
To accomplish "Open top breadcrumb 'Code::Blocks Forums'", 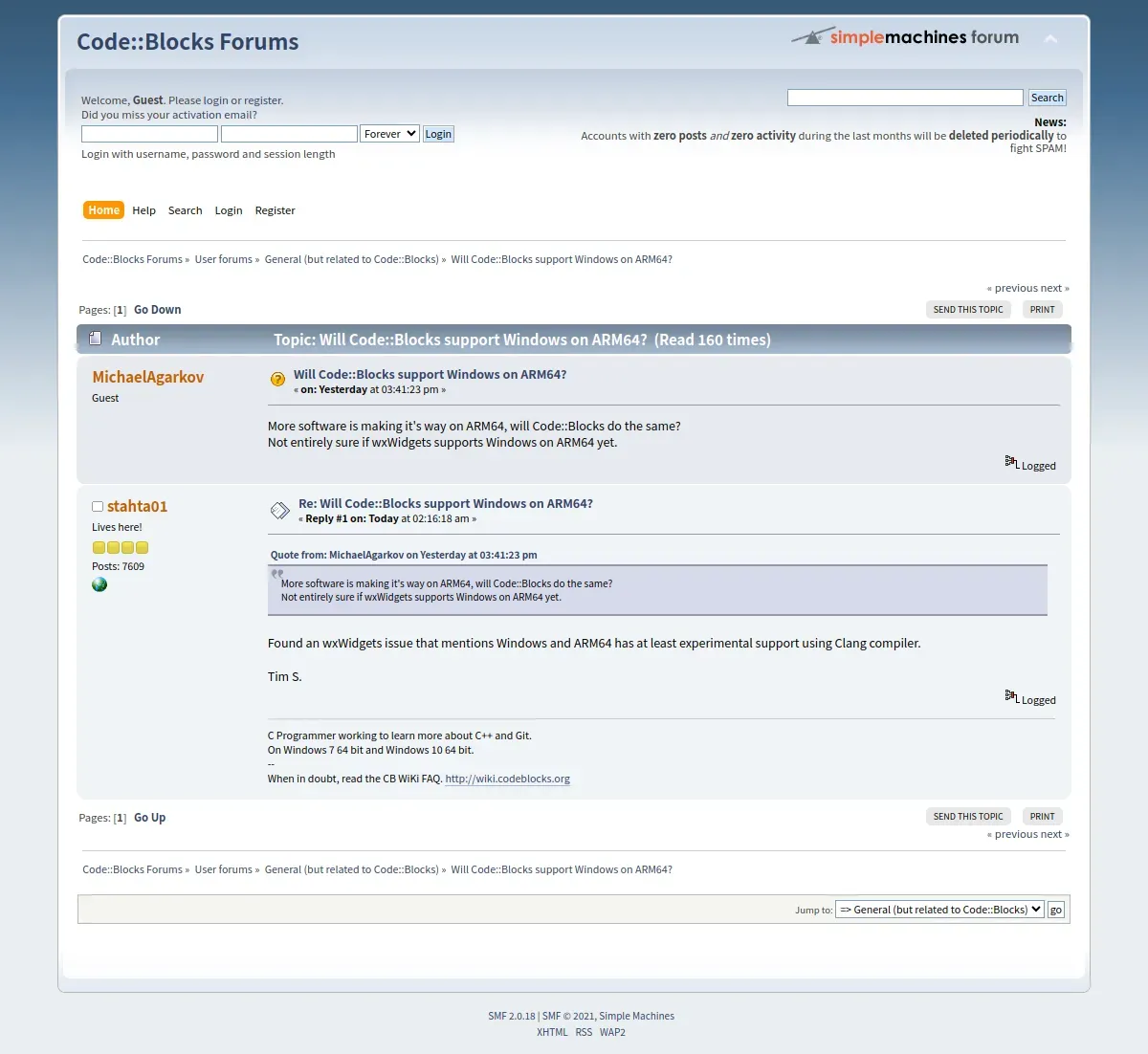I will click(132, 259).
